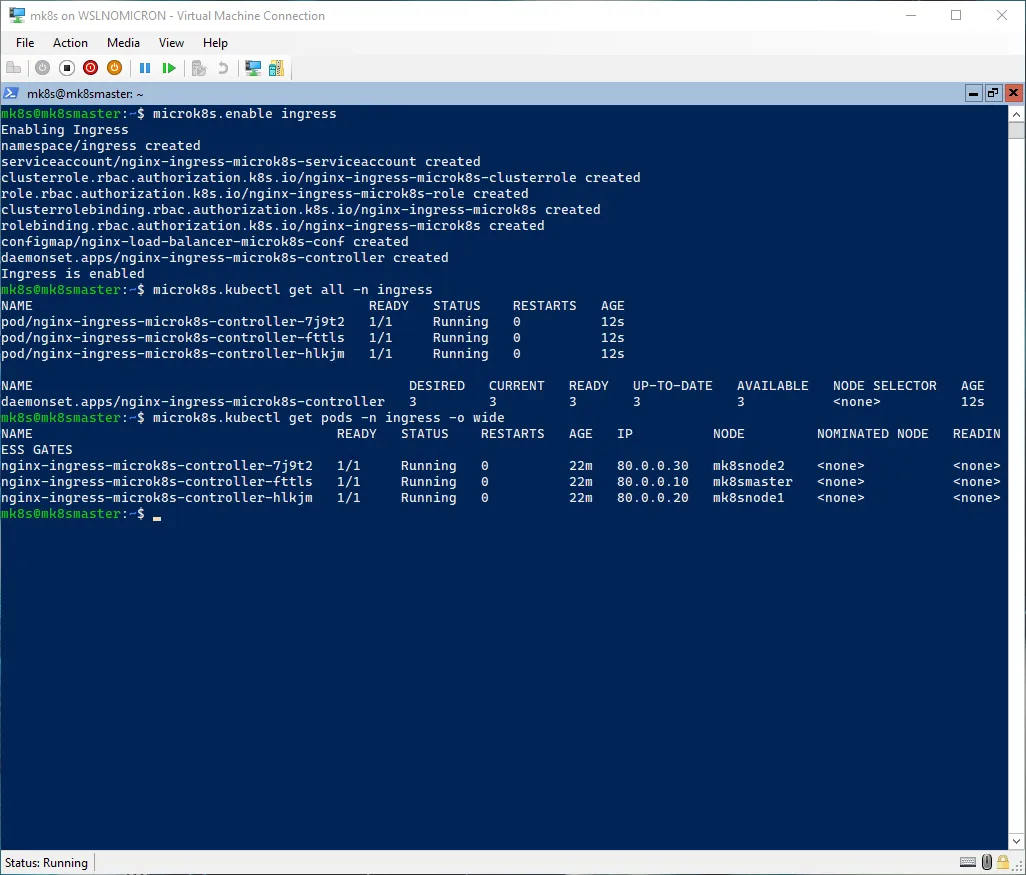Open the Help menu
1026x875 pixels.
(215, 43)
